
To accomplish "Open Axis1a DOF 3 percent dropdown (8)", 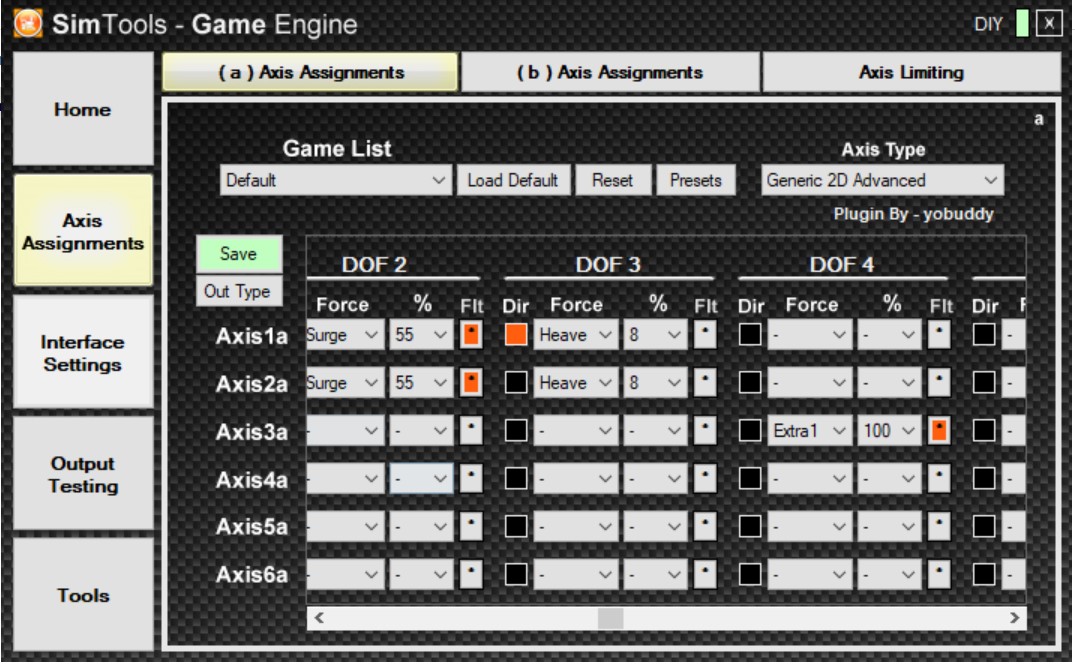I will coord(655,335).
